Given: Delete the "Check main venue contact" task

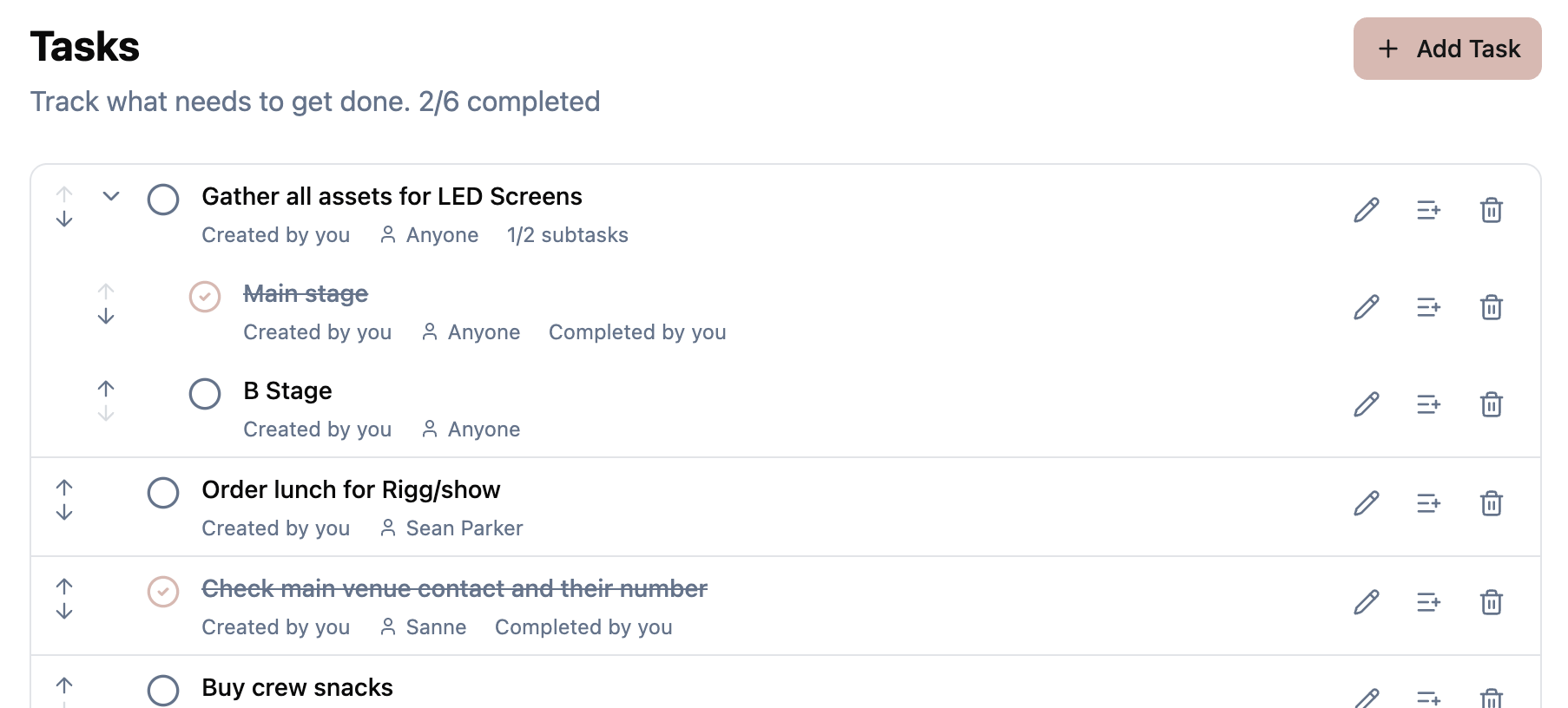Looking at the screenshot, I should (1492, 601).
